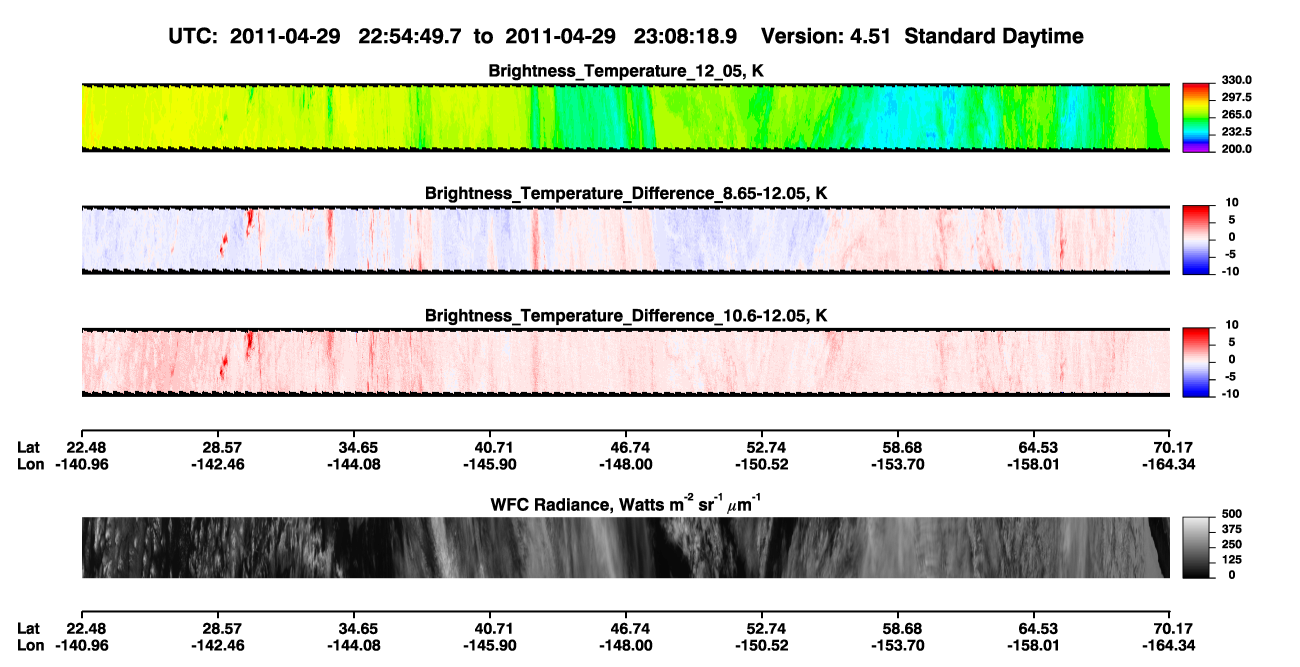Click longitude '-144.08' on axis under WFC strip
The width and height of the screenshot is (1300, 667).
(x=352, y=646)
